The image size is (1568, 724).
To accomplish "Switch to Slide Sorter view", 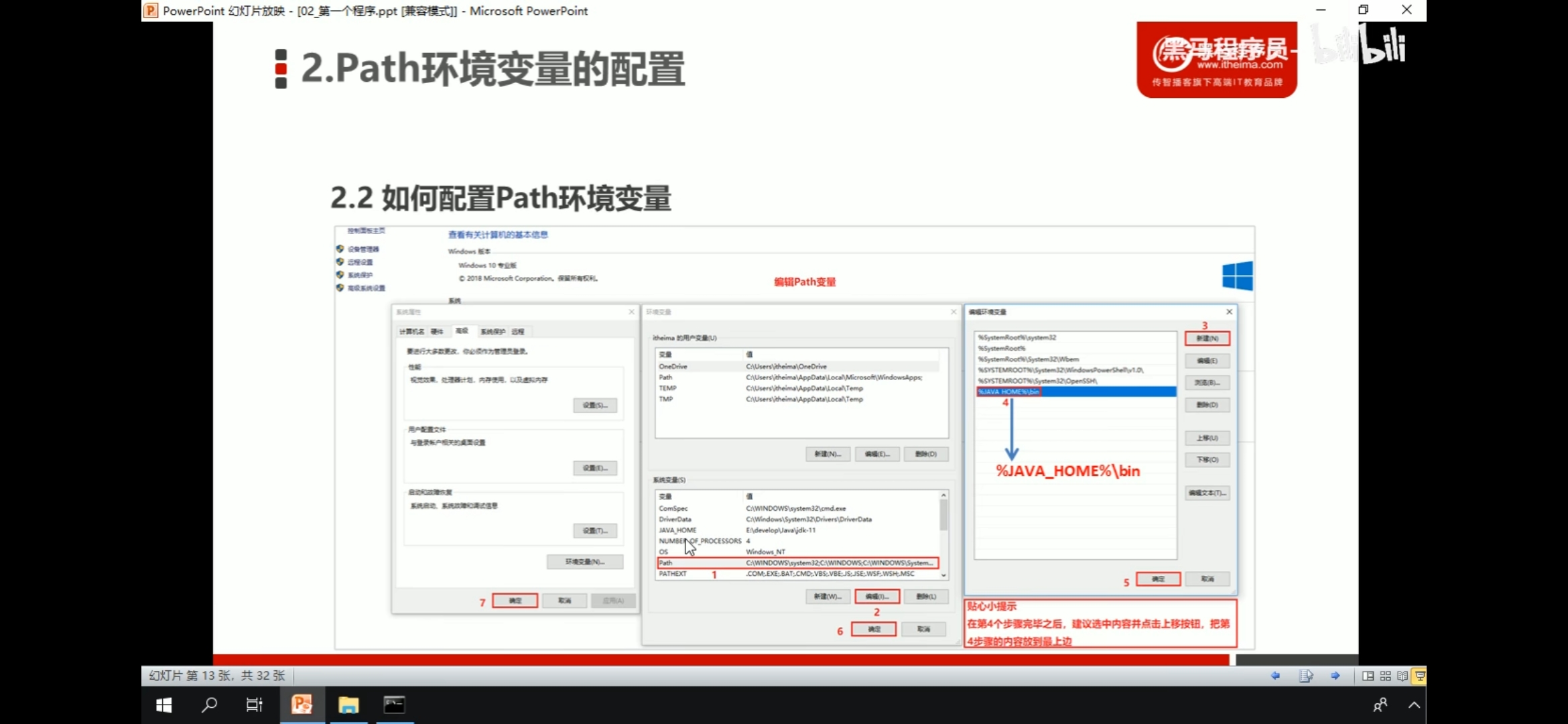I will coord(1386,676).
